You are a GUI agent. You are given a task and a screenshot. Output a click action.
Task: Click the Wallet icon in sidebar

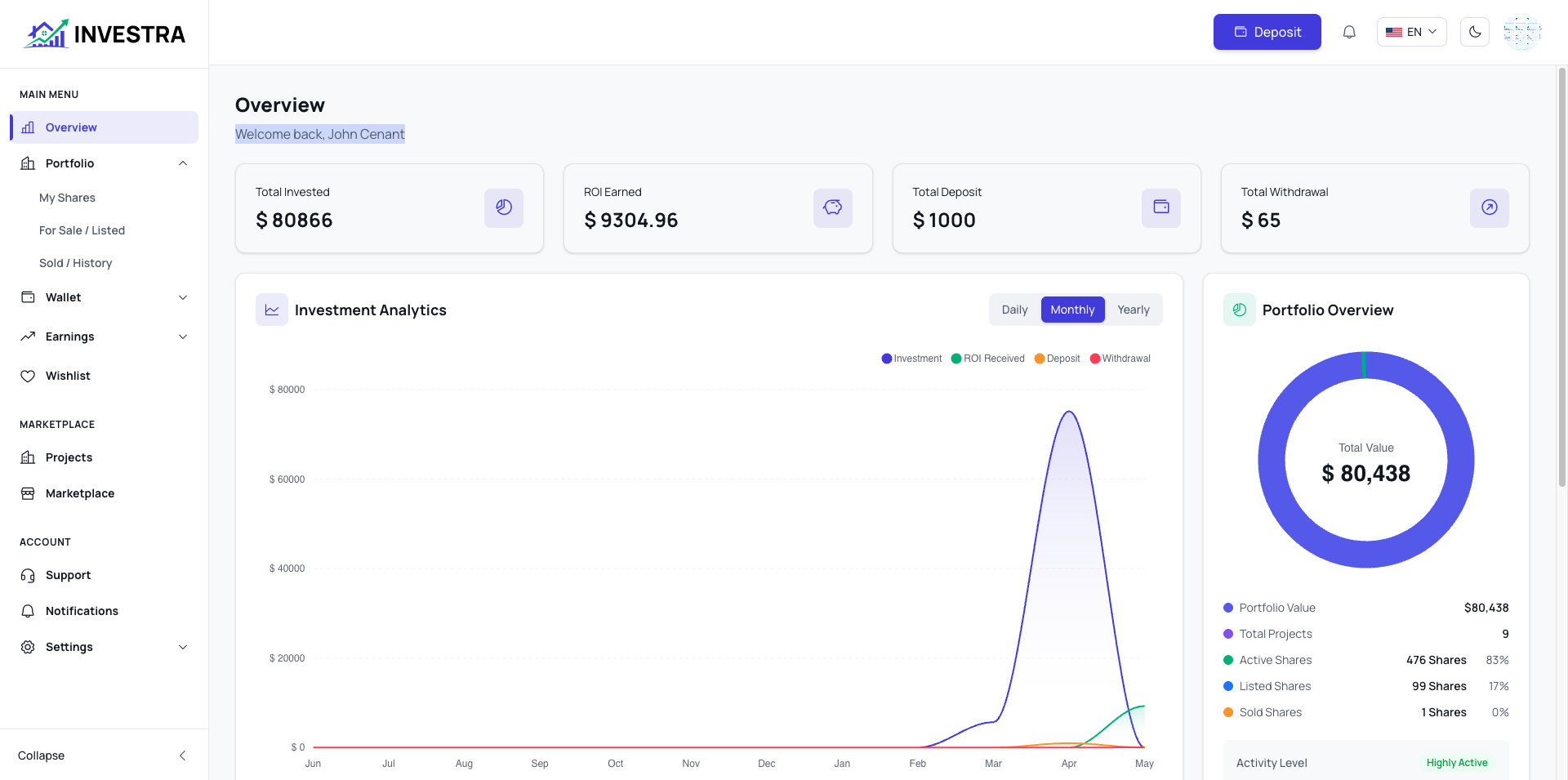pos(28,297)
